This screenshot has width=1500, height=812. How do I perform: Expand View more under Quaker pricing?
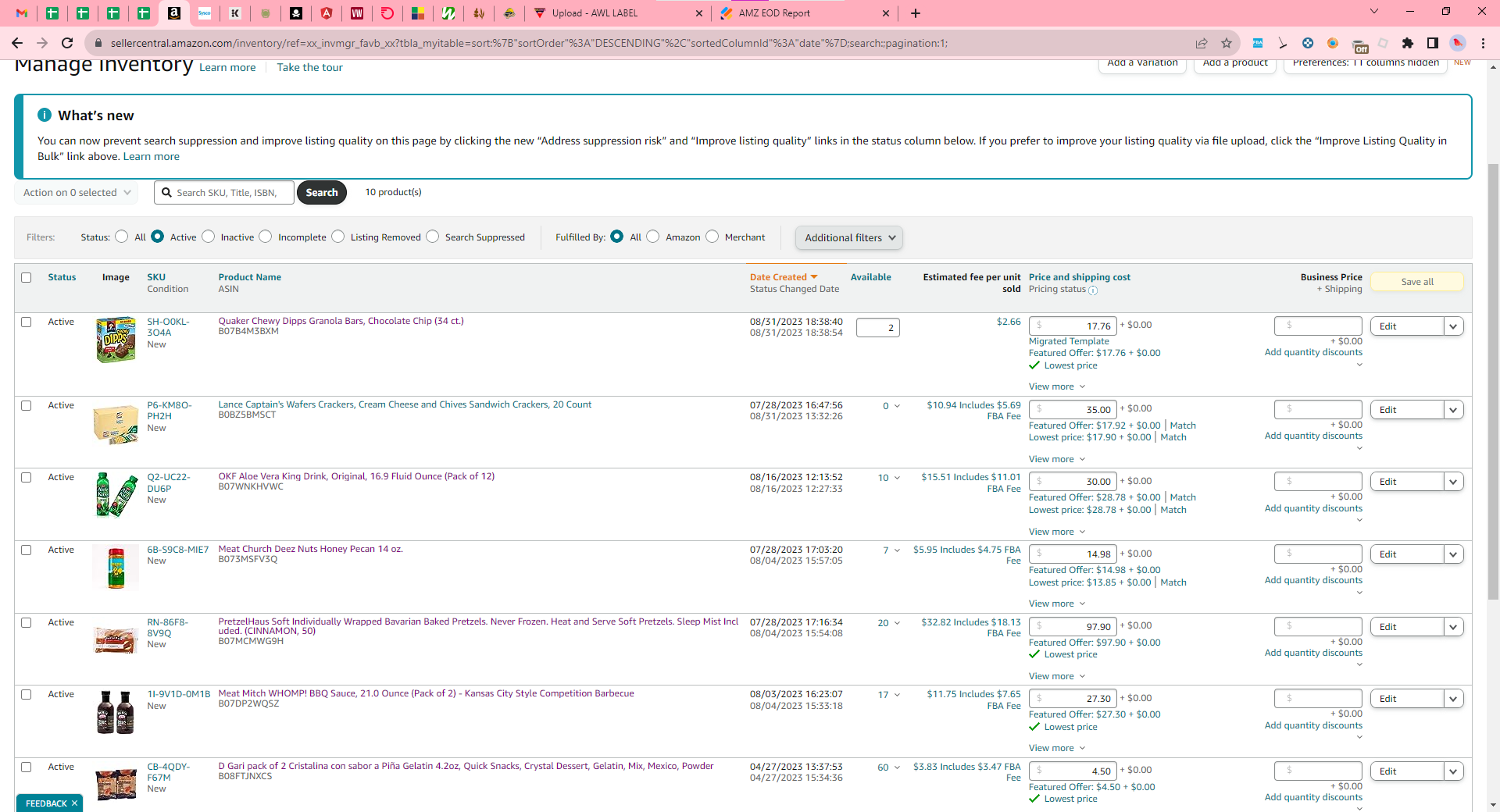1057,386
